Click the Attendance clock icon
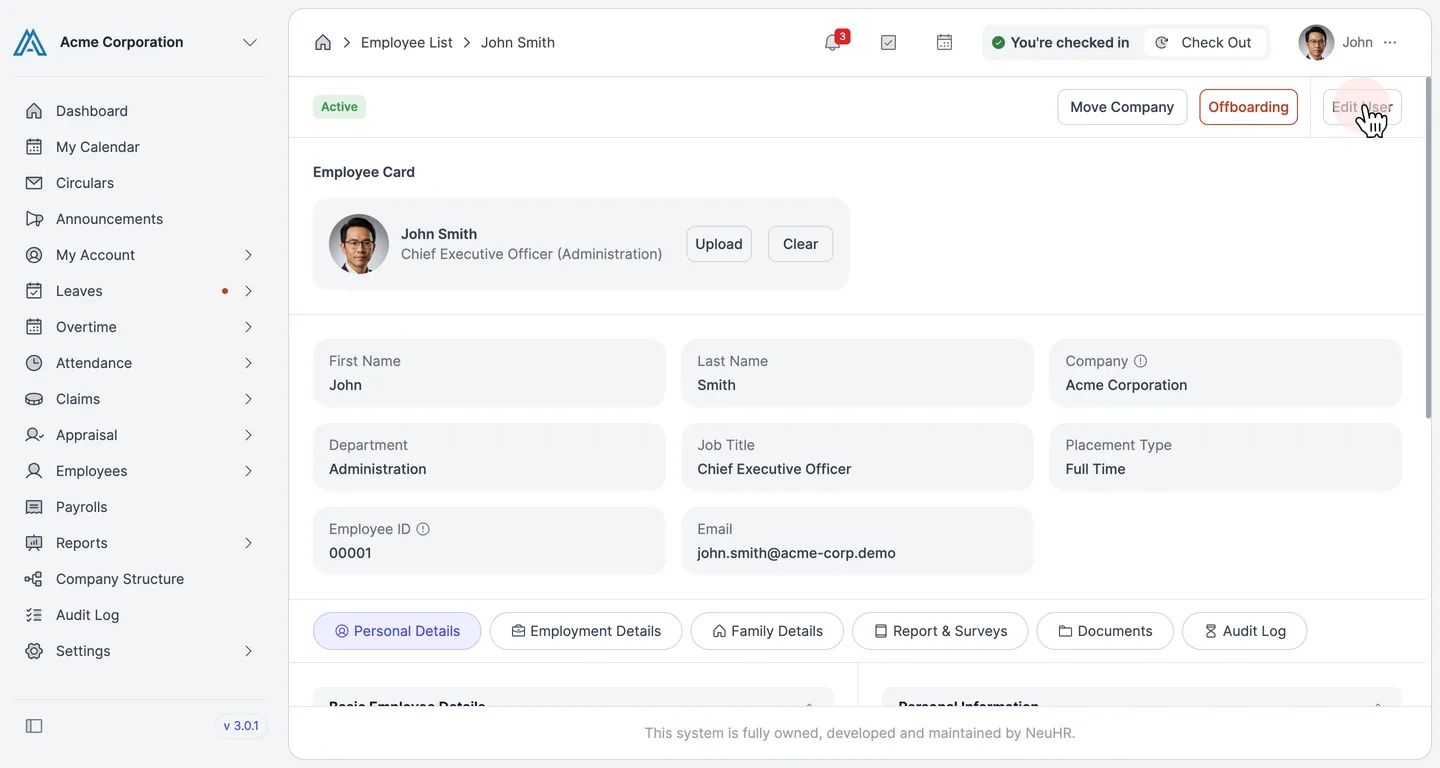This screenshot has height=768, width=1440. 34,363
